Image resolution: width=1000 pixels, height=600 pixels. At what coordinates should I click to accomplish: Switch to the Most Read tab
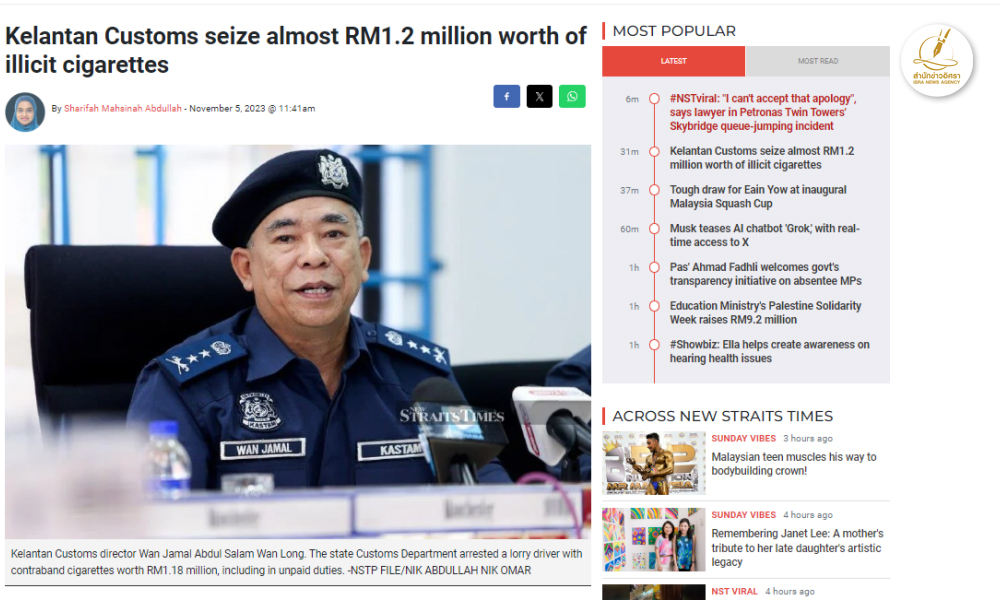pos(818,61)
